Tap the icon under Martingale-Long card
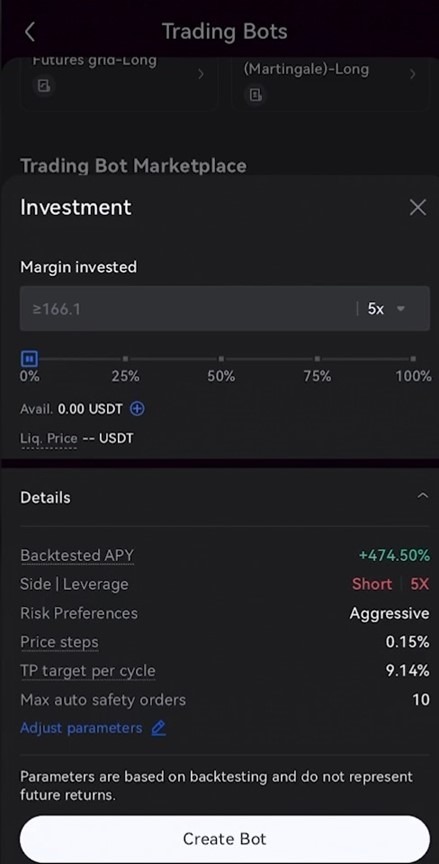 point(256,95)
